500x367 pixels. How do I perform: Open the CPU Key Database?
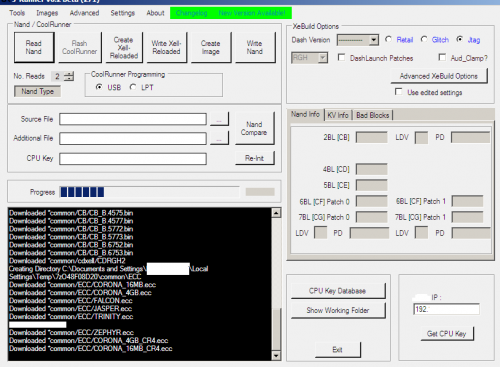[x=338, y=291]
